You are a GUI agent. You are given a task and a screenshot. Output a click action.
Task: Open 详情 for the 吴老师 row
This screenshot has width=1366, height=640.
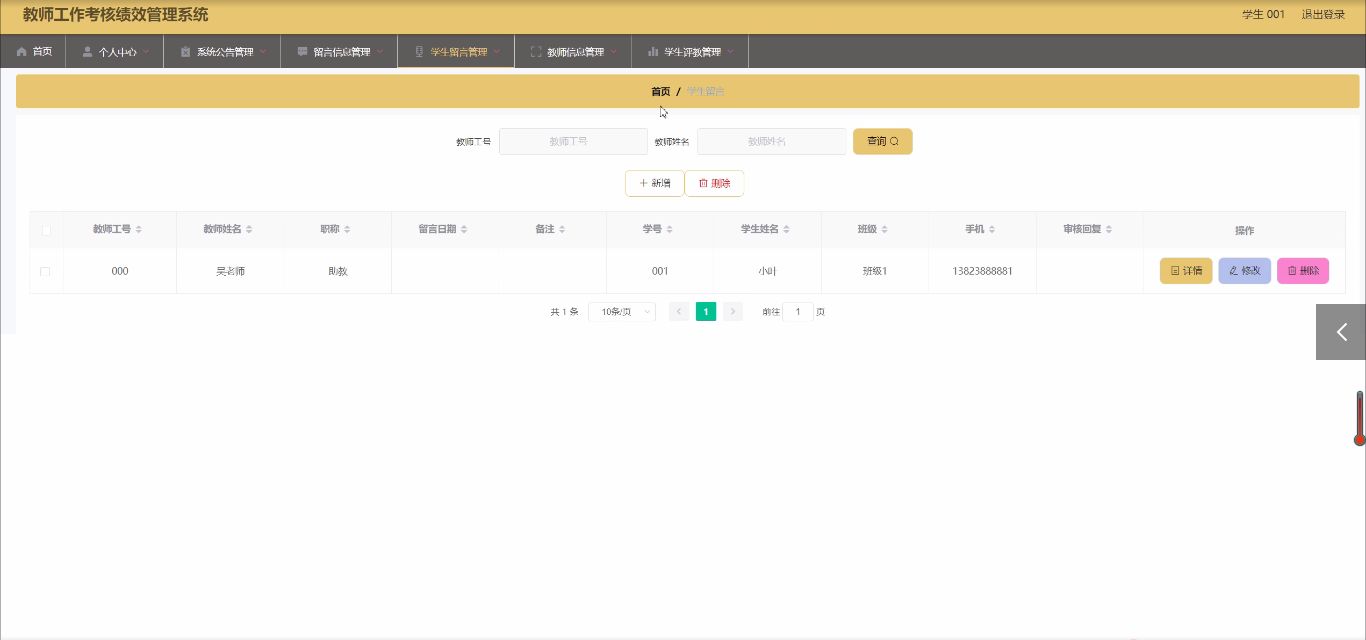pos(1186,271)
